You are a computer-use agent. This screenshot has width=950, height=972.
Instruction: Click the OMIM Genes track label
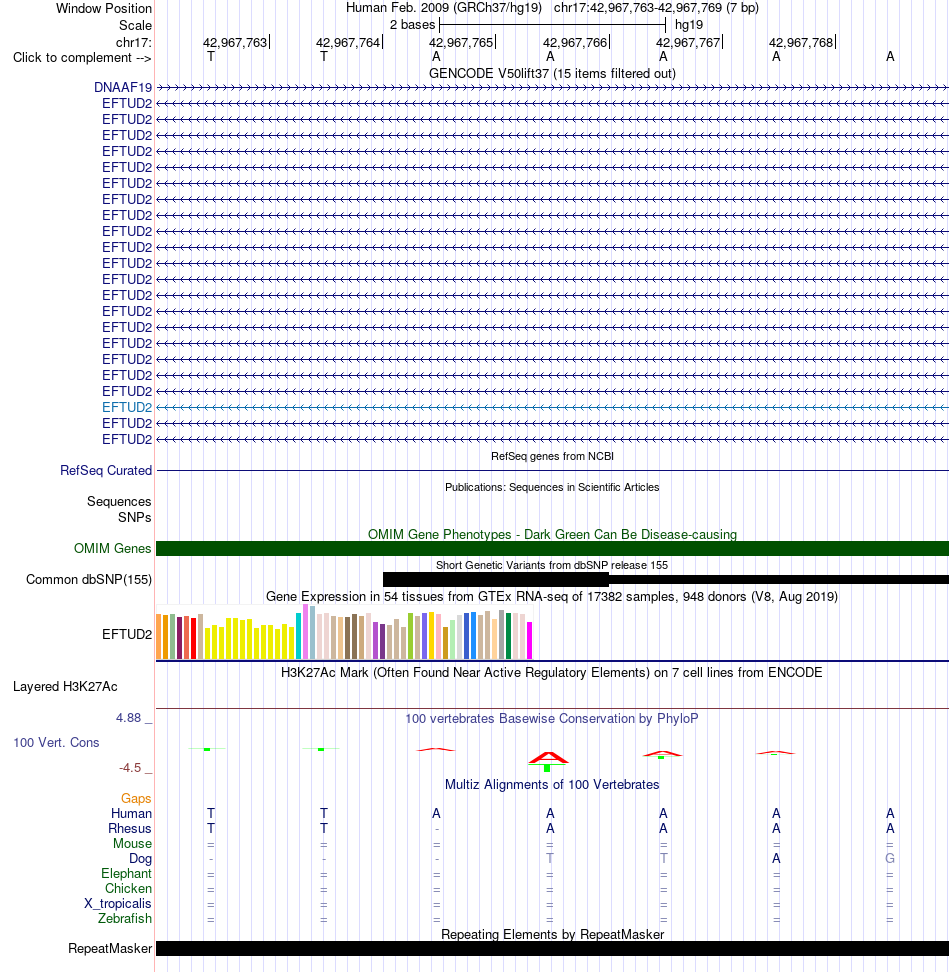tap(112, 549)
